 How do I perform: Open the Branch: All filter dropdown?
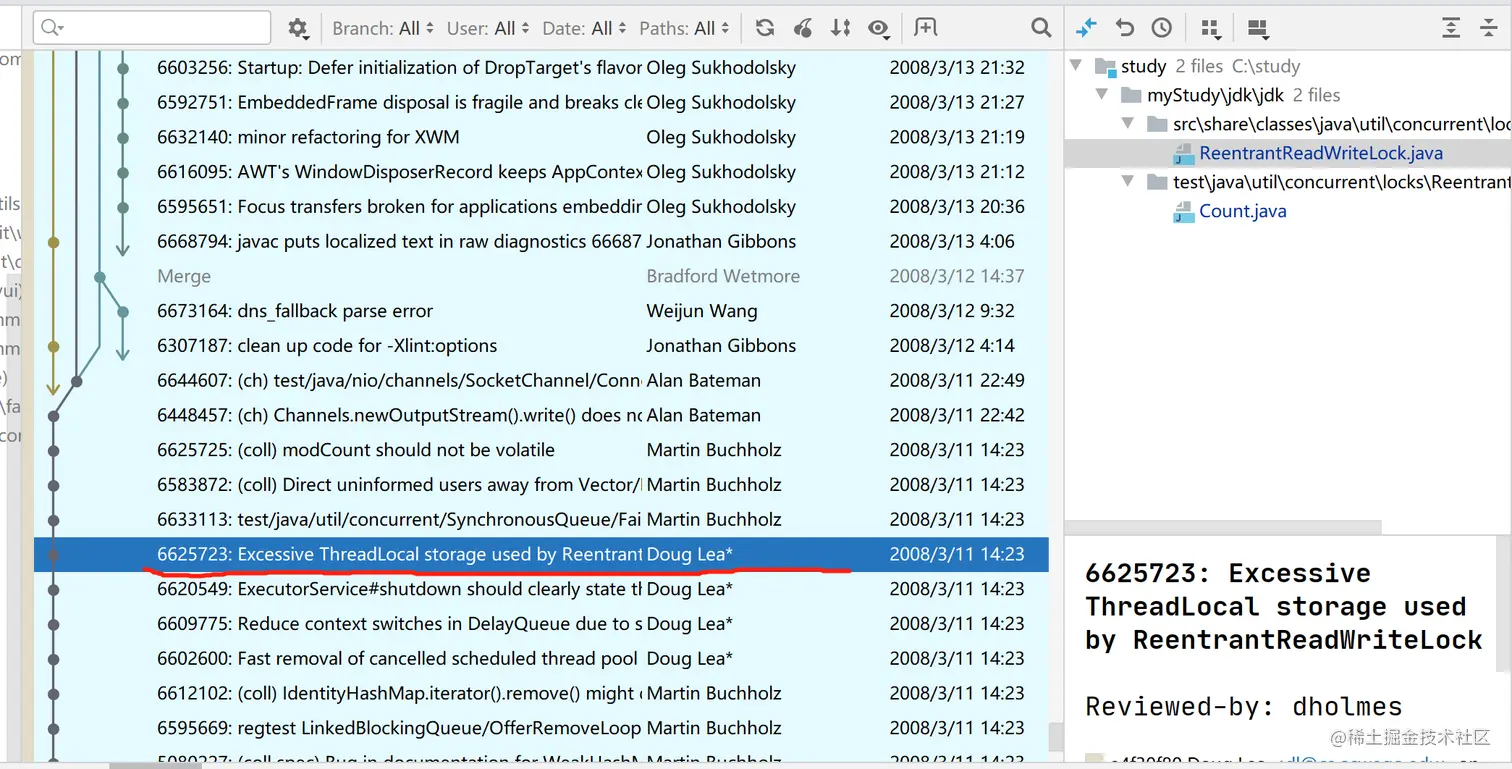[384, 28]
